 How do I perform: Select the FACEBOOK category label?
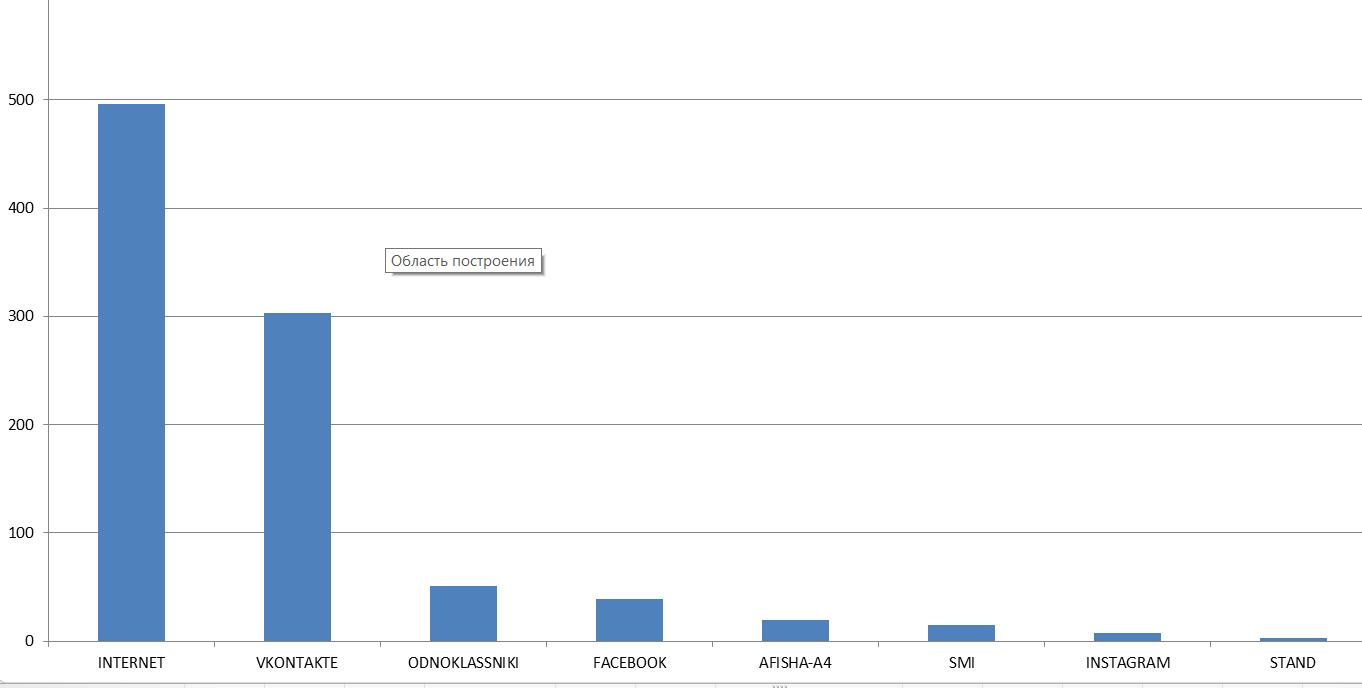tap(629, 663)
